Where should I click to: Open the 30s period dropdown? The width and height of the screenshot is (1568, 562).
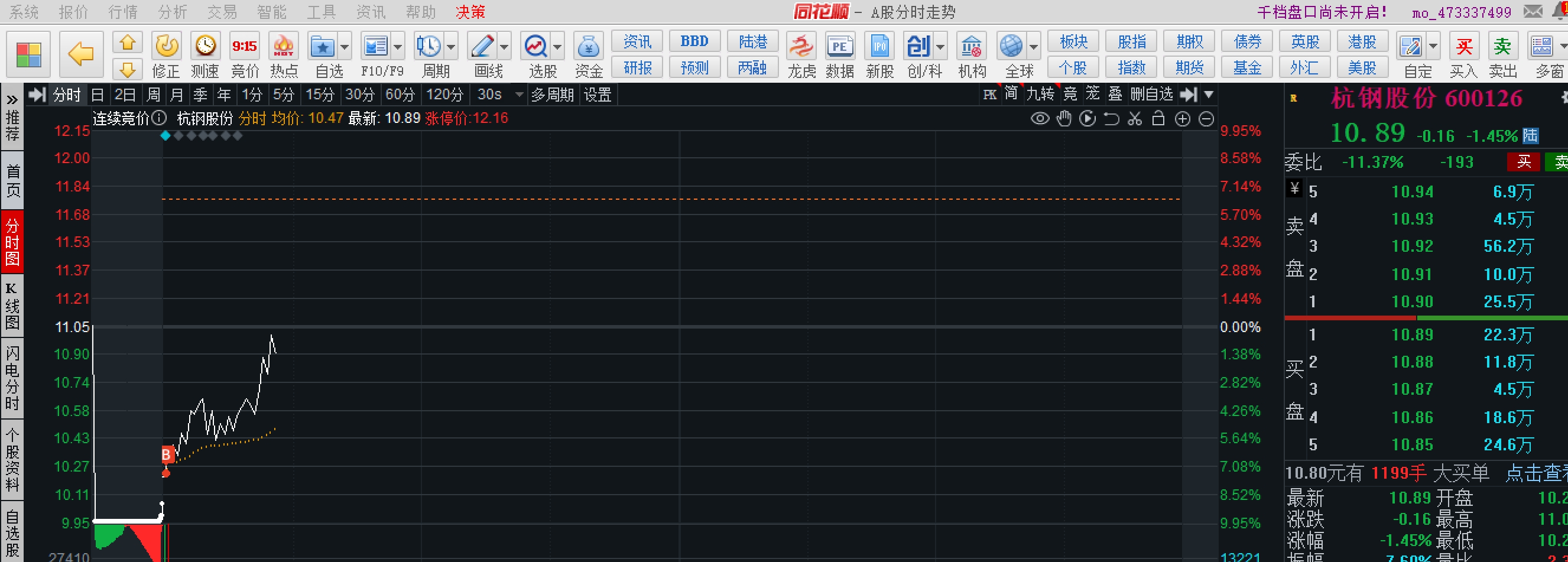coord(519,95)
